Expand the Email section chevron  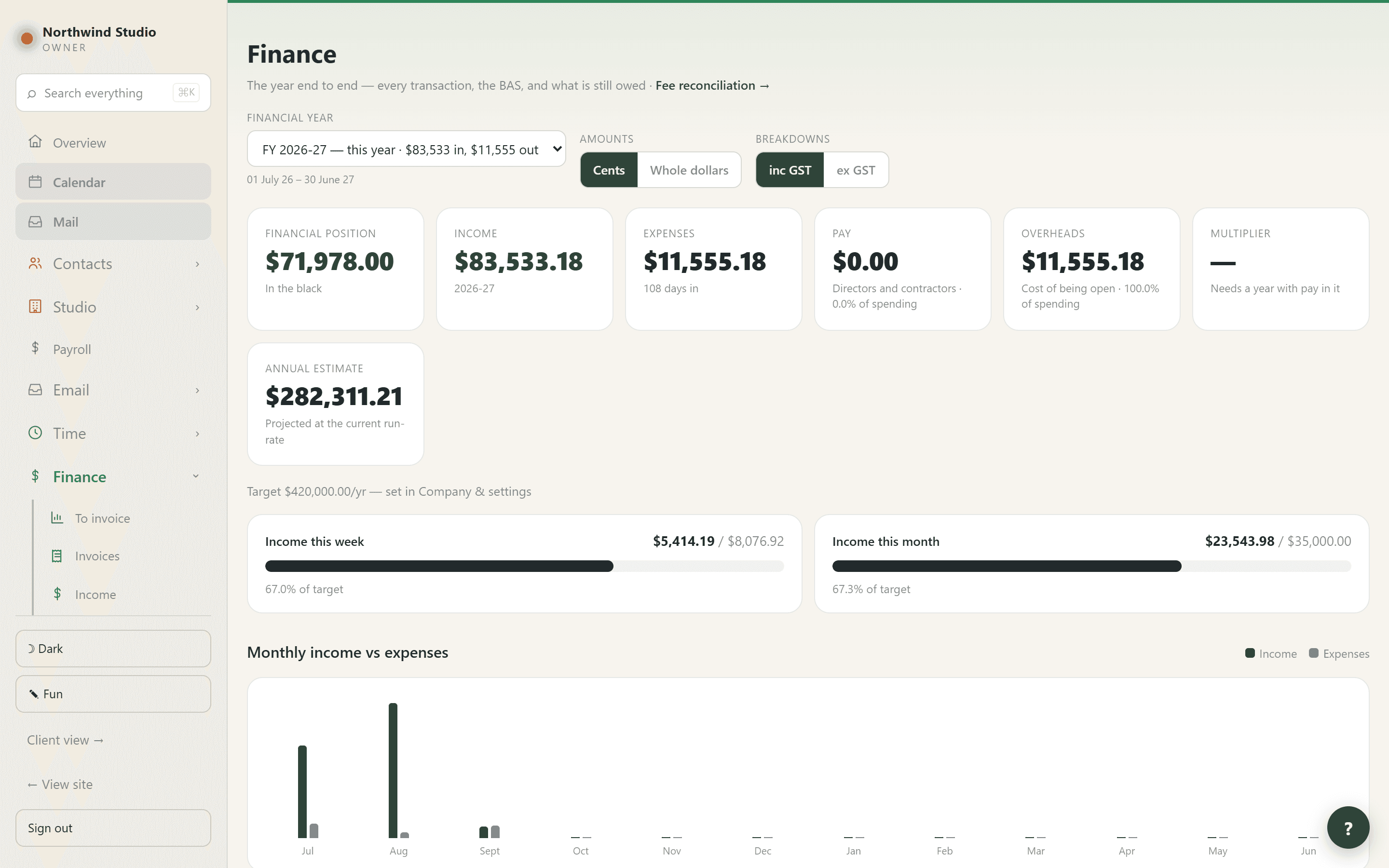click(x=197, y=391)
